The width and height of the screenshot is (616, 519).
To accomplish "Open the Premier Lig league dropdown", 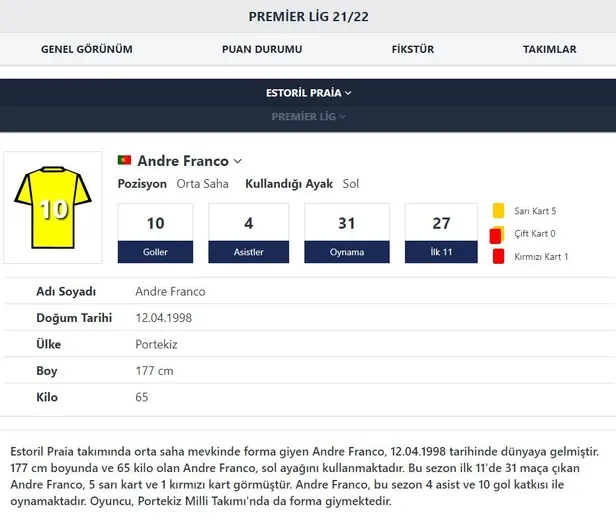I will 308,117.
